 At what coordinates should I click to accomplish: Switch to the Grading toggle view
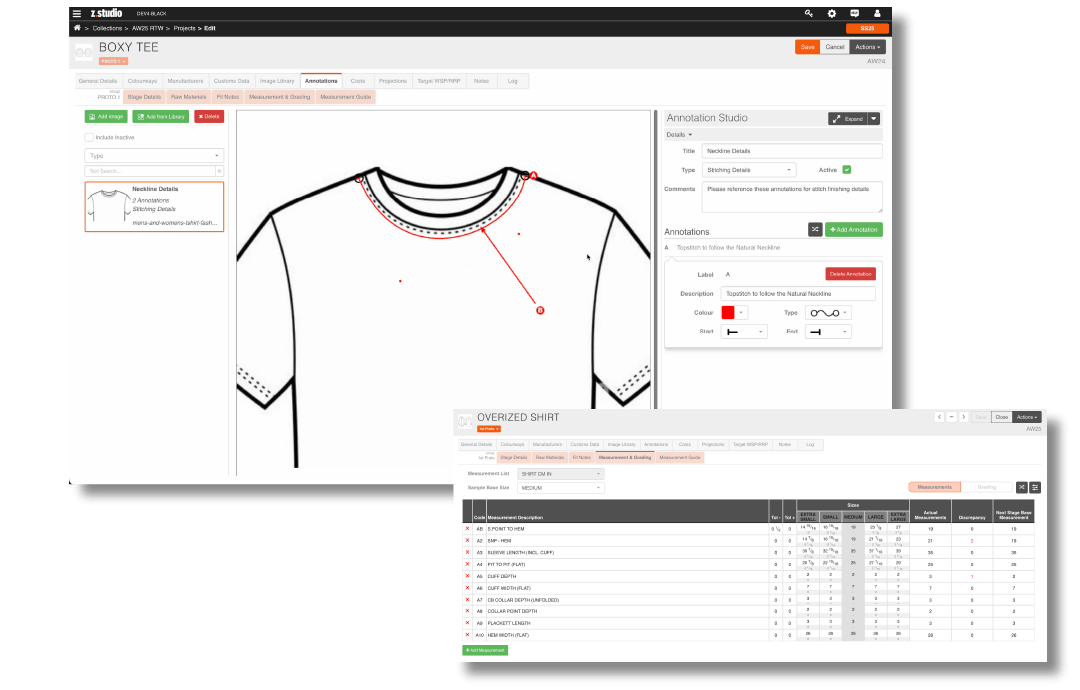[x=986, y=487]
